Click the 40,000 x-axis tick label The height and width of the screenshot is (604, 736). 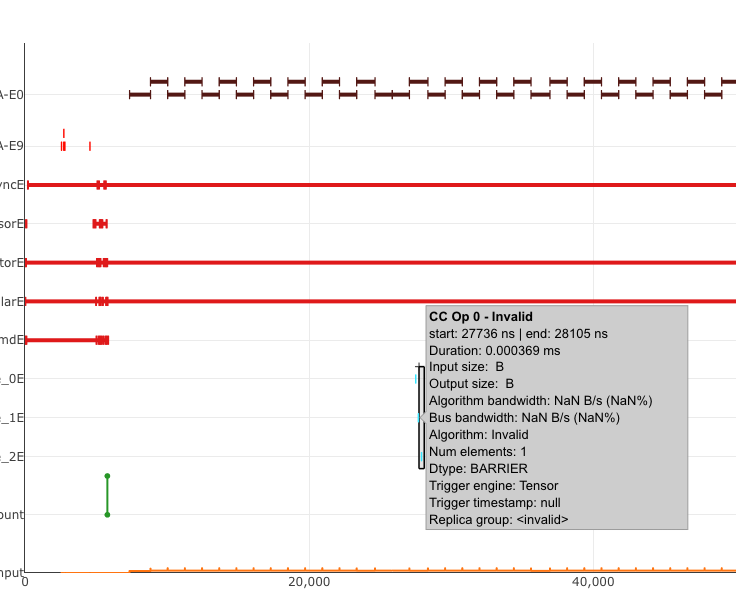click(593, 582)
